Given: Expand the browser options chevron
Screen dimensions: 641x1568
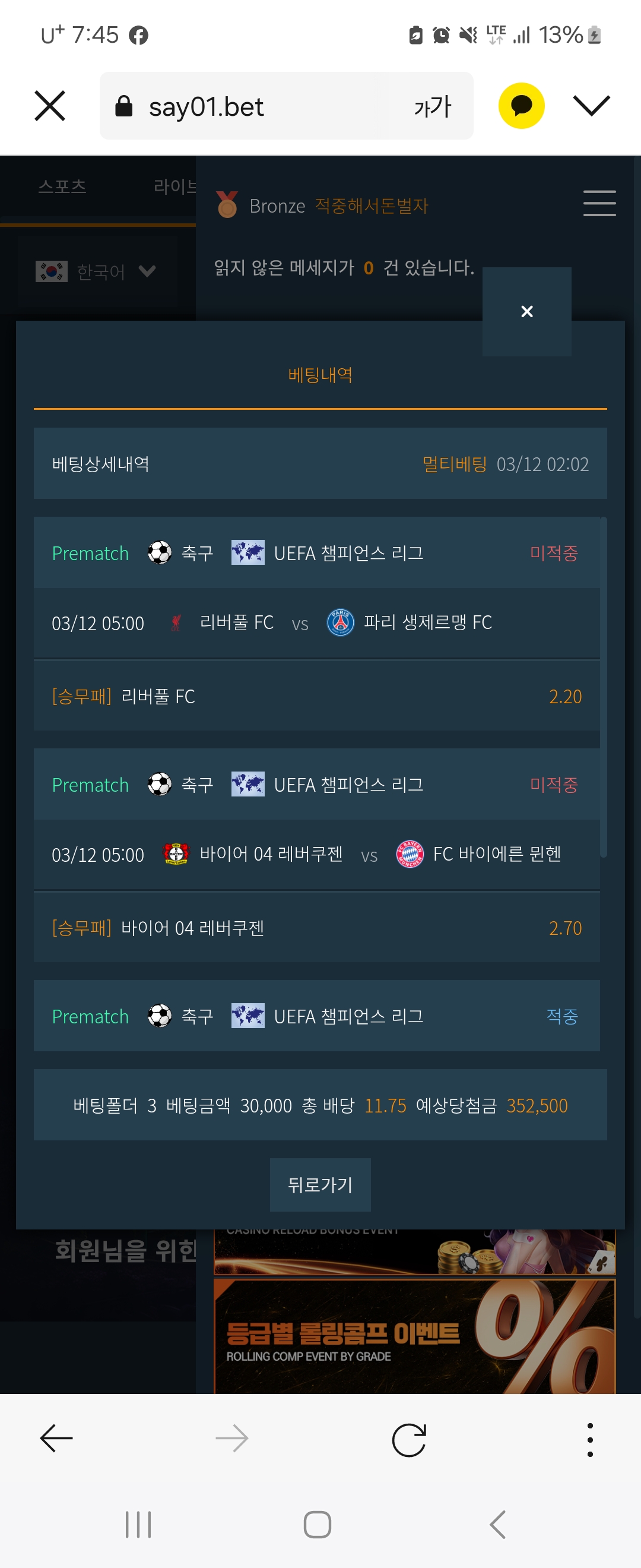Looking at the screenshot, I should pyautogui.click(x=591, y=106).
